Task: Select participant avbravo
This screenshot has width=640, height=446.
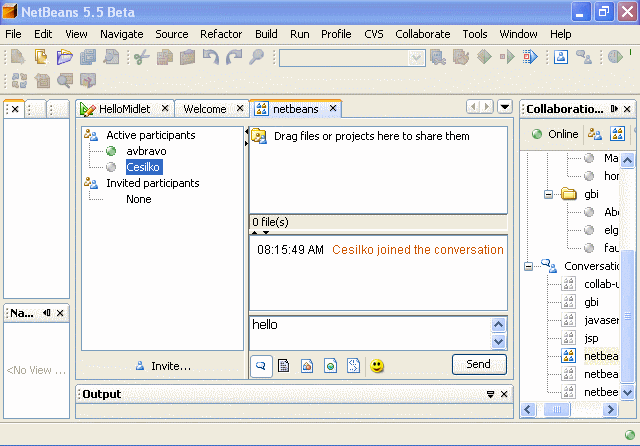Action: 146,151
